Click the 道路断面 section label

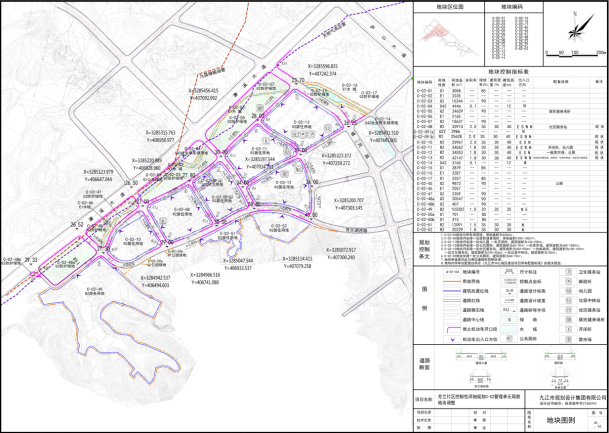click(424, 366)
